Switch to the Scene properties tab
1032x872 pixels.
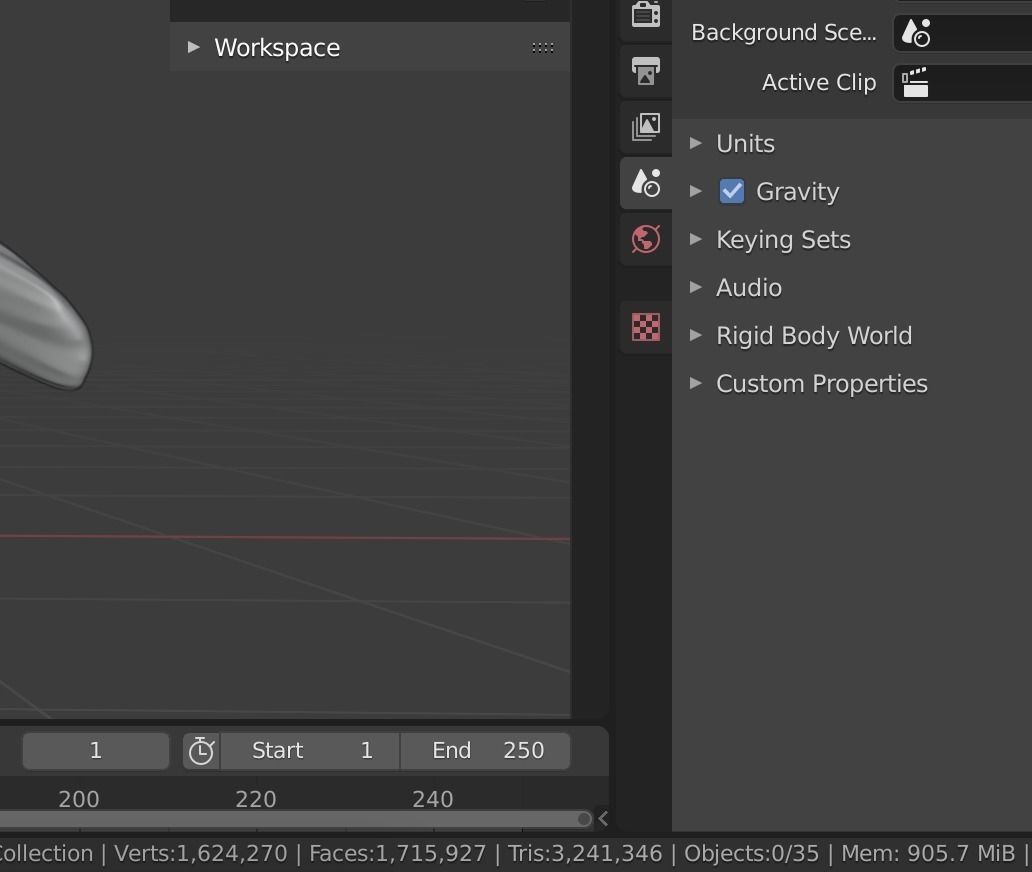click(646, 183)
